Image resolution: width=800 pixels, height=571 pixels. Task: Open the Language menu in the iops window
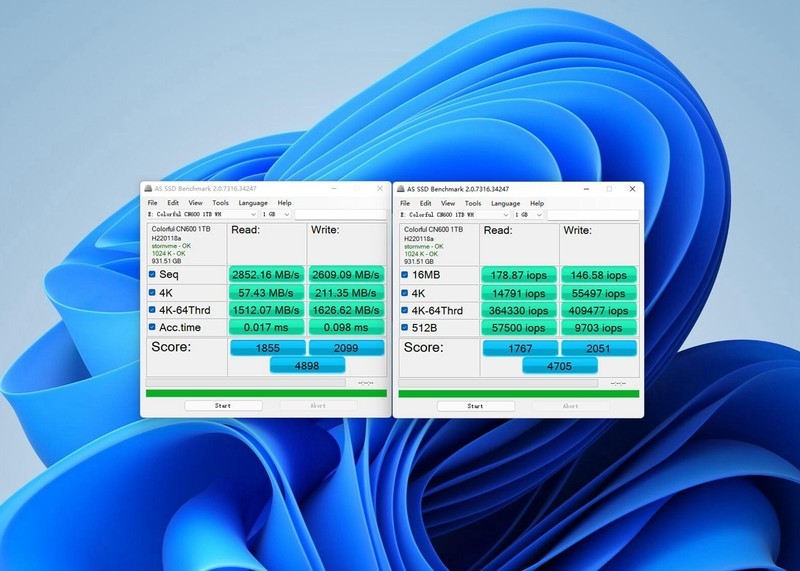click(505, 203)
